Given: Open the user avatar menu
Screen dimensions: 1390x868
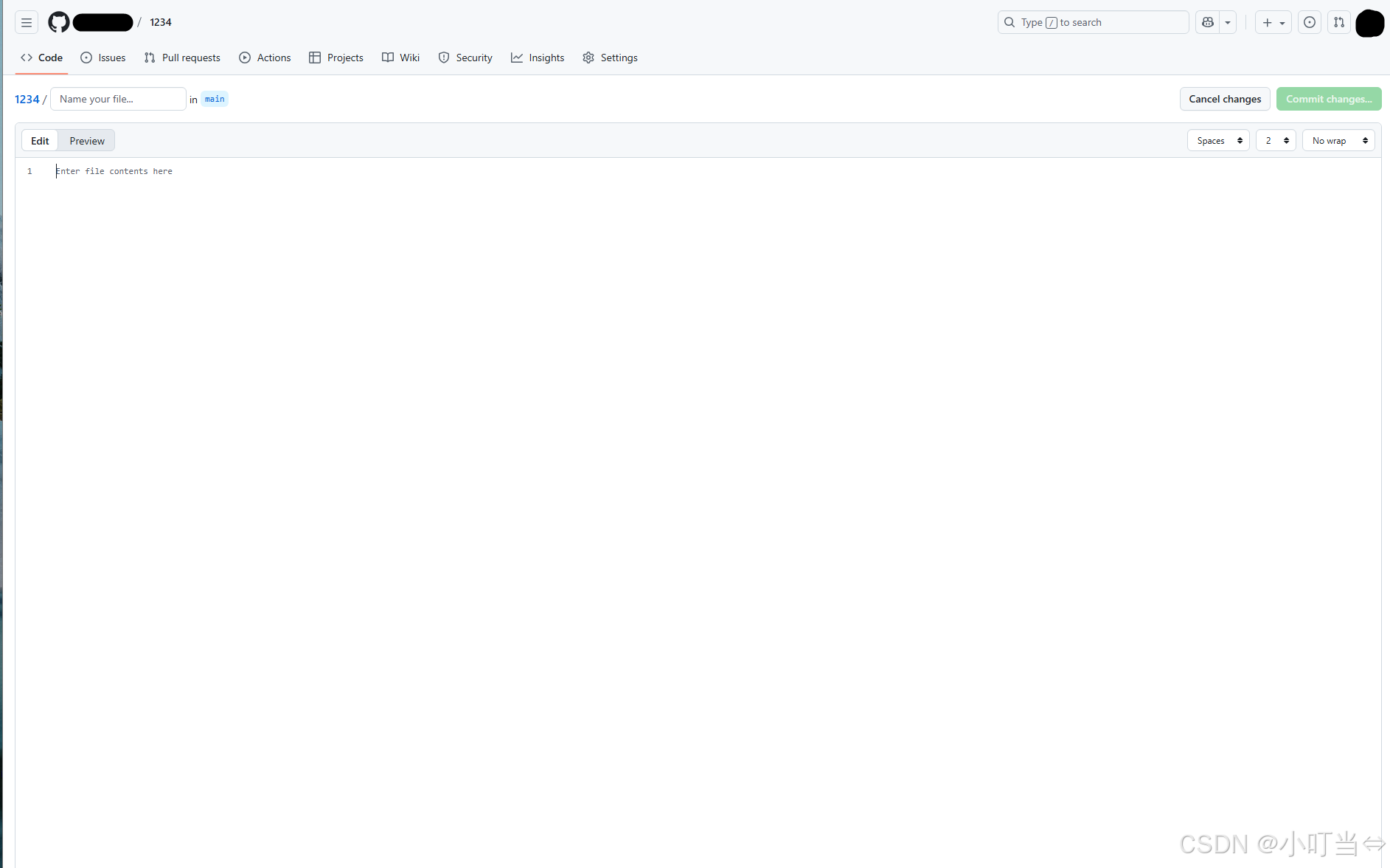Looking at the screenshot, I should tap(1369, 23).
